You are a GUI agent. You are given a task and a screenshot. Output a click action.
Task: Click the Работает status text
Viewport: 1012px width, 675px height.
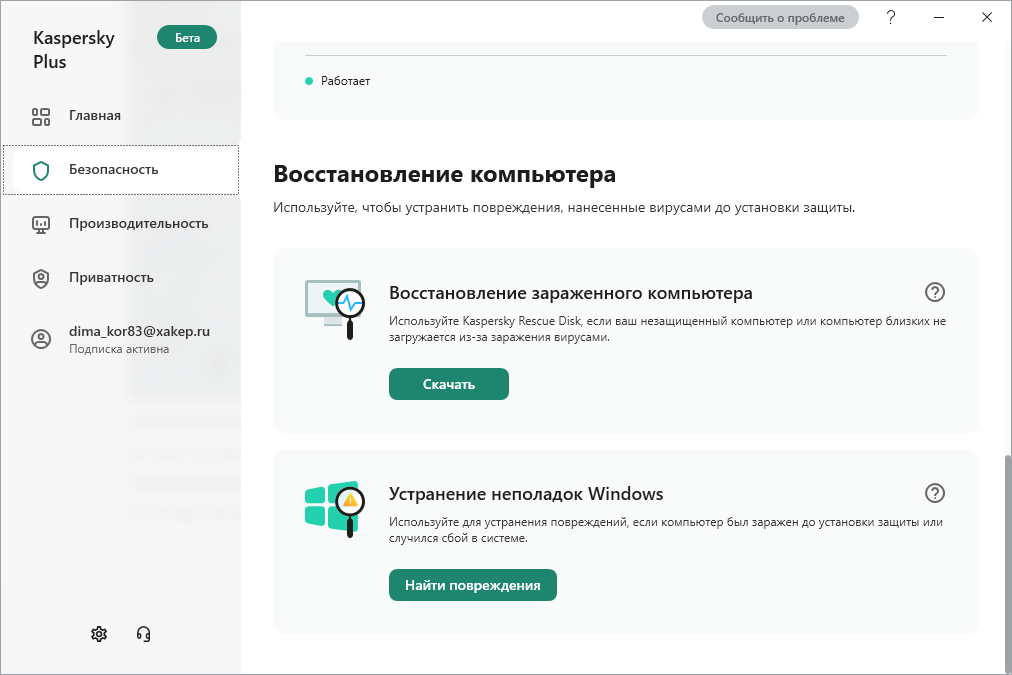click(x=345, y=81)
